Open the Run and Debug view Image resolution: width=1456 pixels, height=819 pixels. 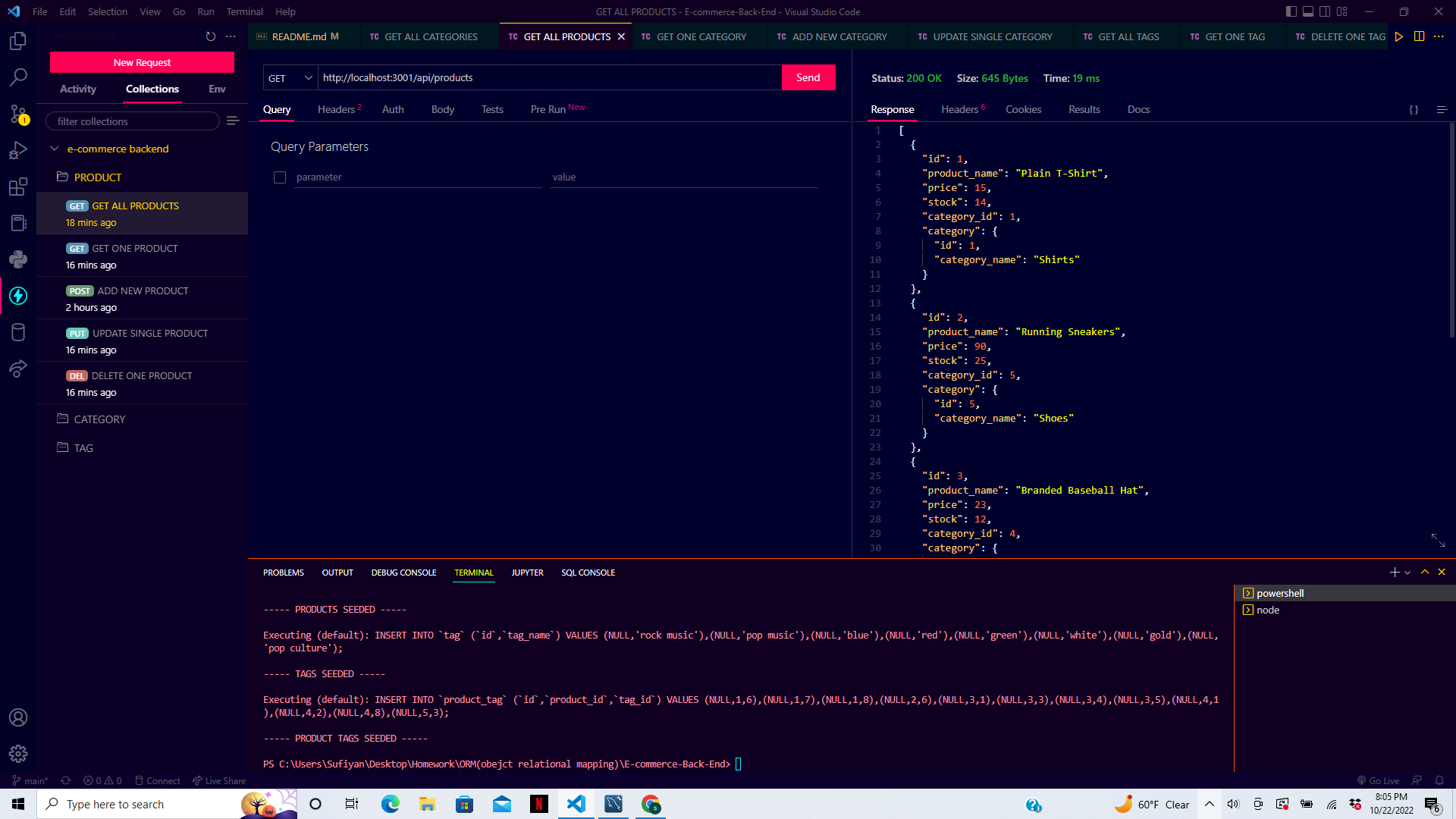[x=18, y=150]
